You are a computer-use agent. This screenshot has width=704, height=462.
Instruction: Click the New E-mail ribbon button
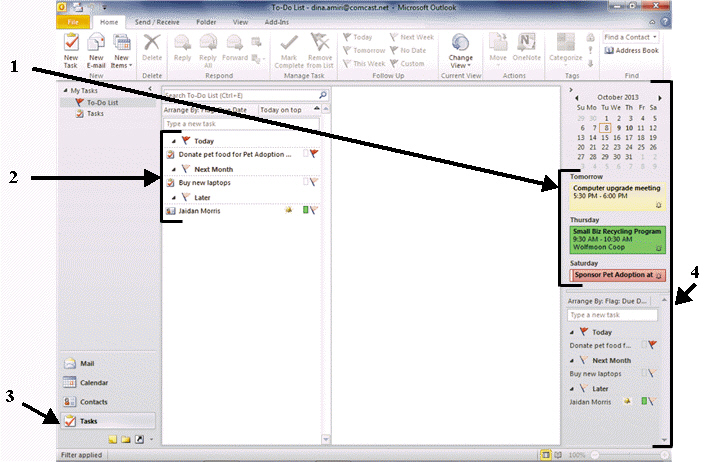click(96, 51)
